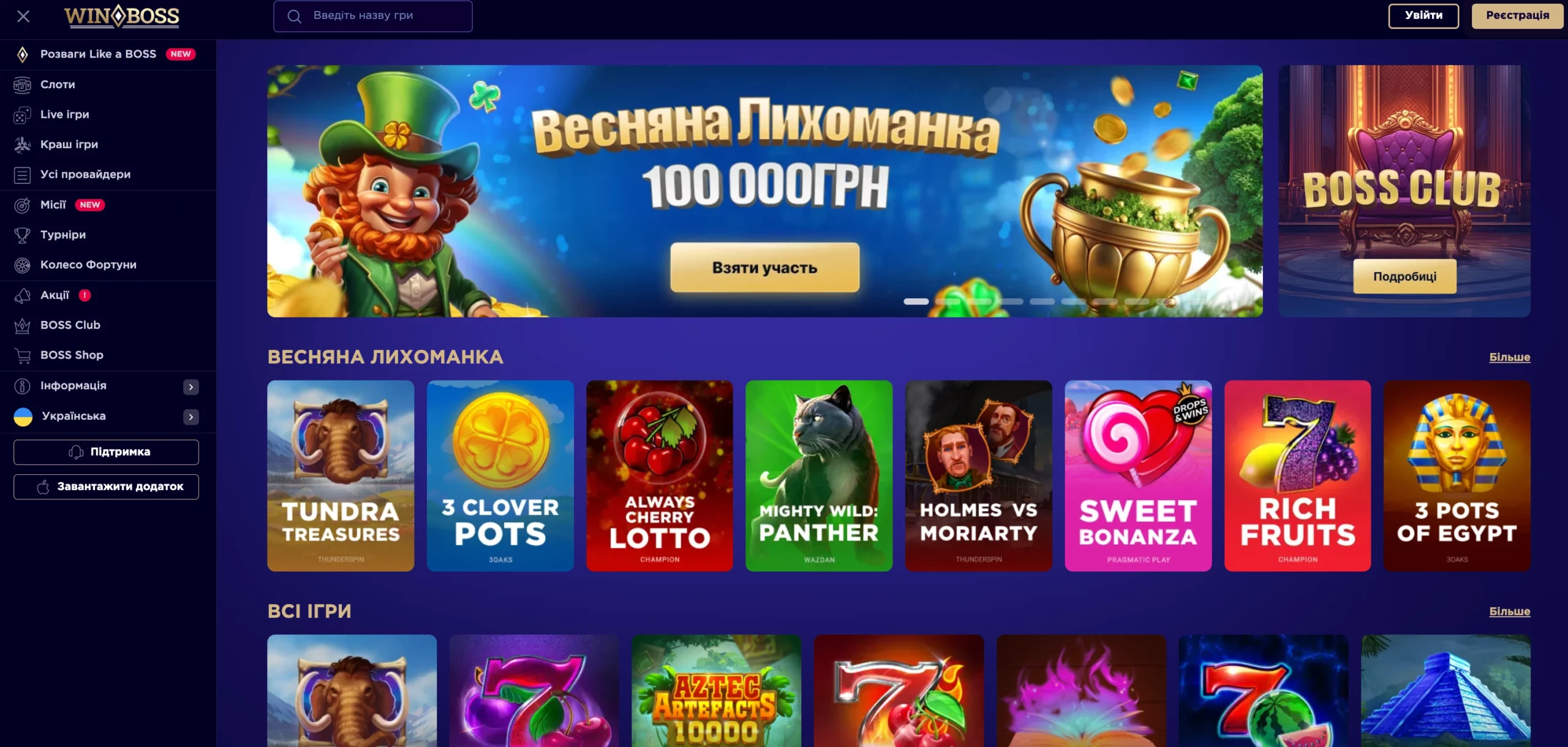
Task: Open the Колесо Фортуни wheel icon
Action: (x=22, y=265)
